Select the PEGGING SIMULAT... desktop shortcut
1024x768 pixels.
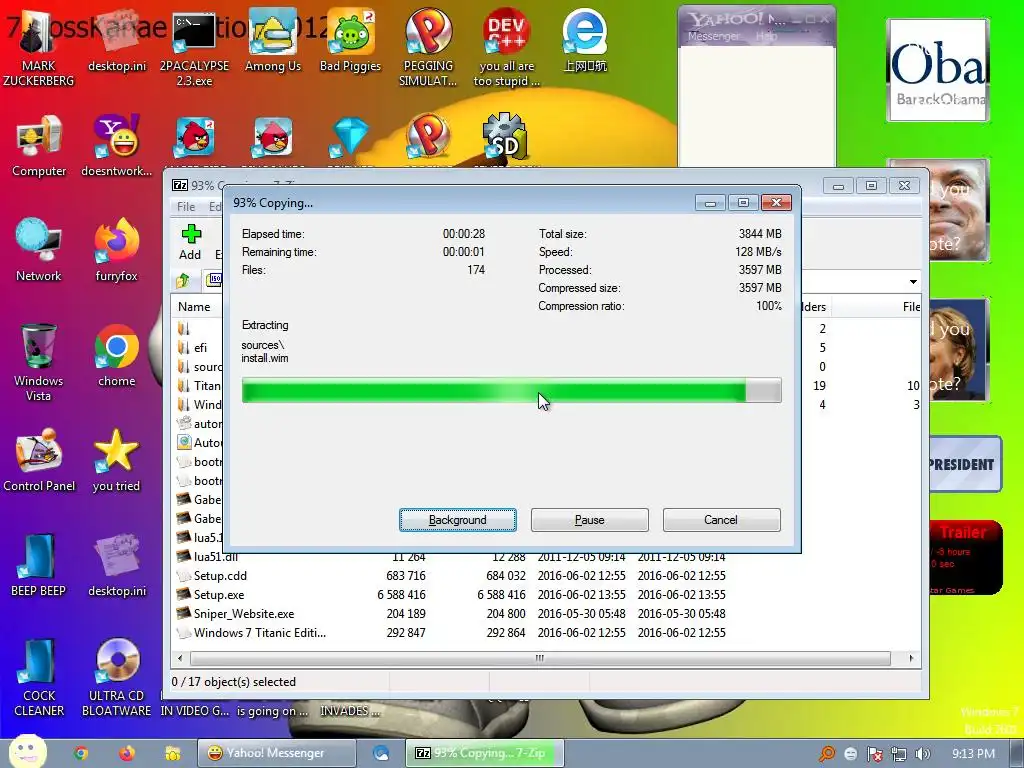coord(428,47)
